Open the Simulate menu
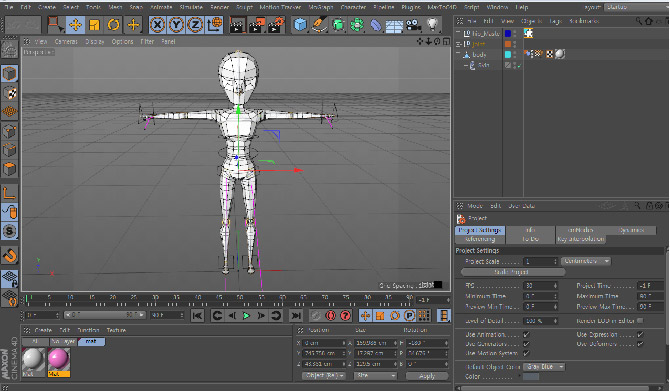 191,7
